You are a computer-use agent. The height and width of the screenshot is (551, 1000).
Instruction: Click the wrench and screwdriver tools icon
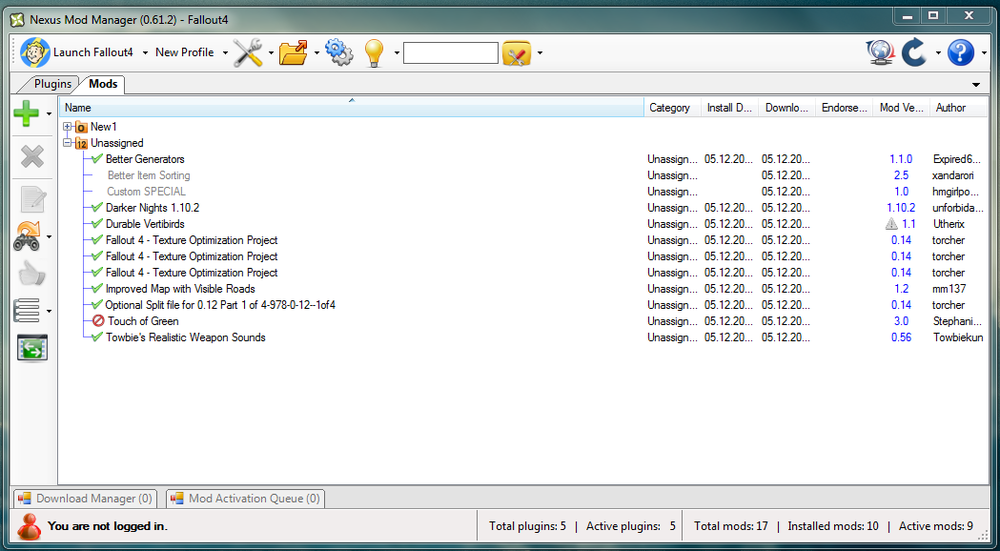tap(248, 53)
